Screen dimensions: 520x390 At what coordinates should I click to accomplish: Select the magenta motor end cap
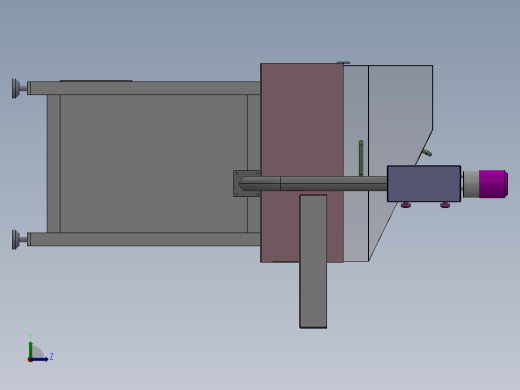pyautogui.click(x=494, y=184)
